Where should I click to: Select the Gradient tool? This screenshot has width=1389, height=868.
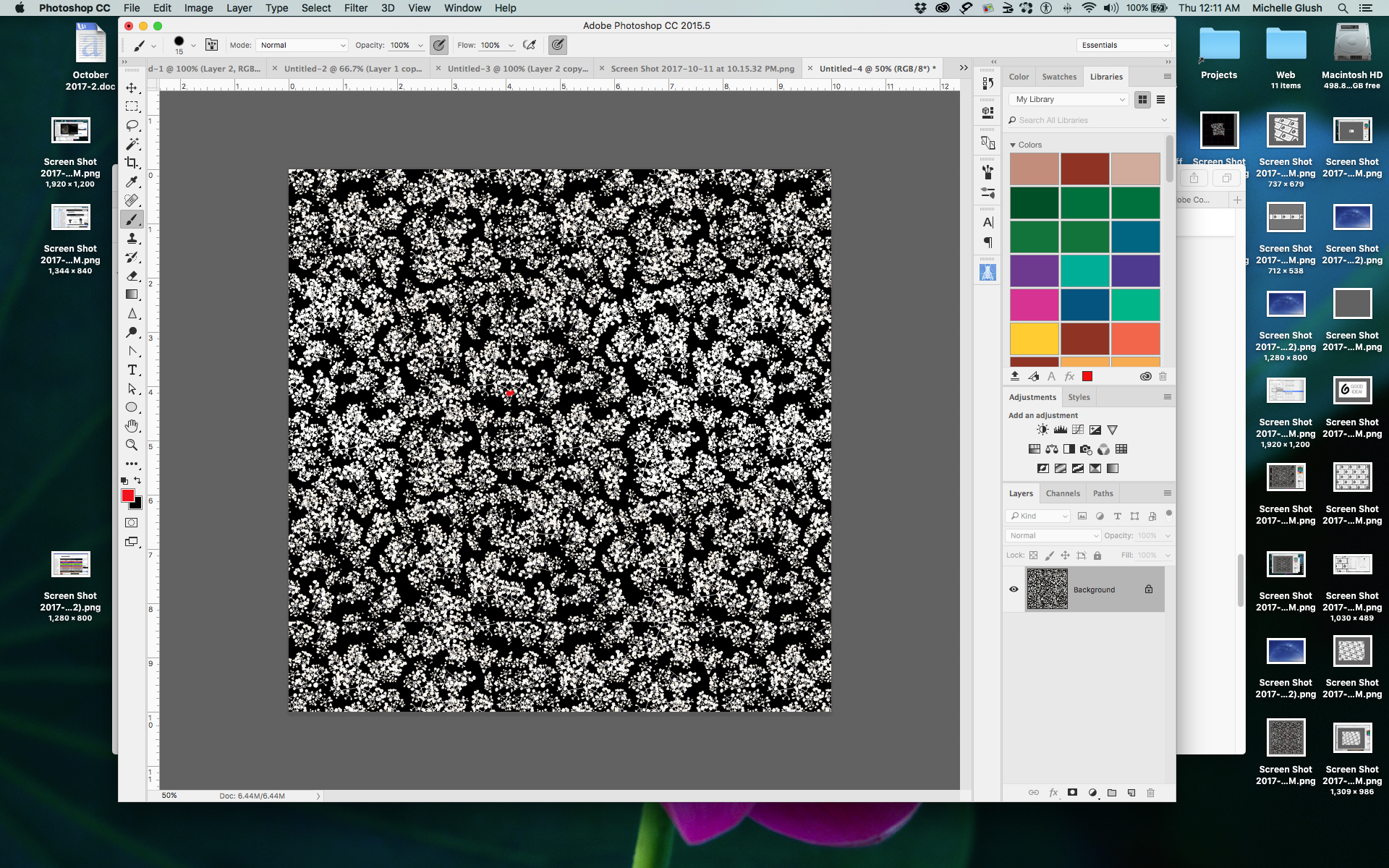click(x=132, y=294)
